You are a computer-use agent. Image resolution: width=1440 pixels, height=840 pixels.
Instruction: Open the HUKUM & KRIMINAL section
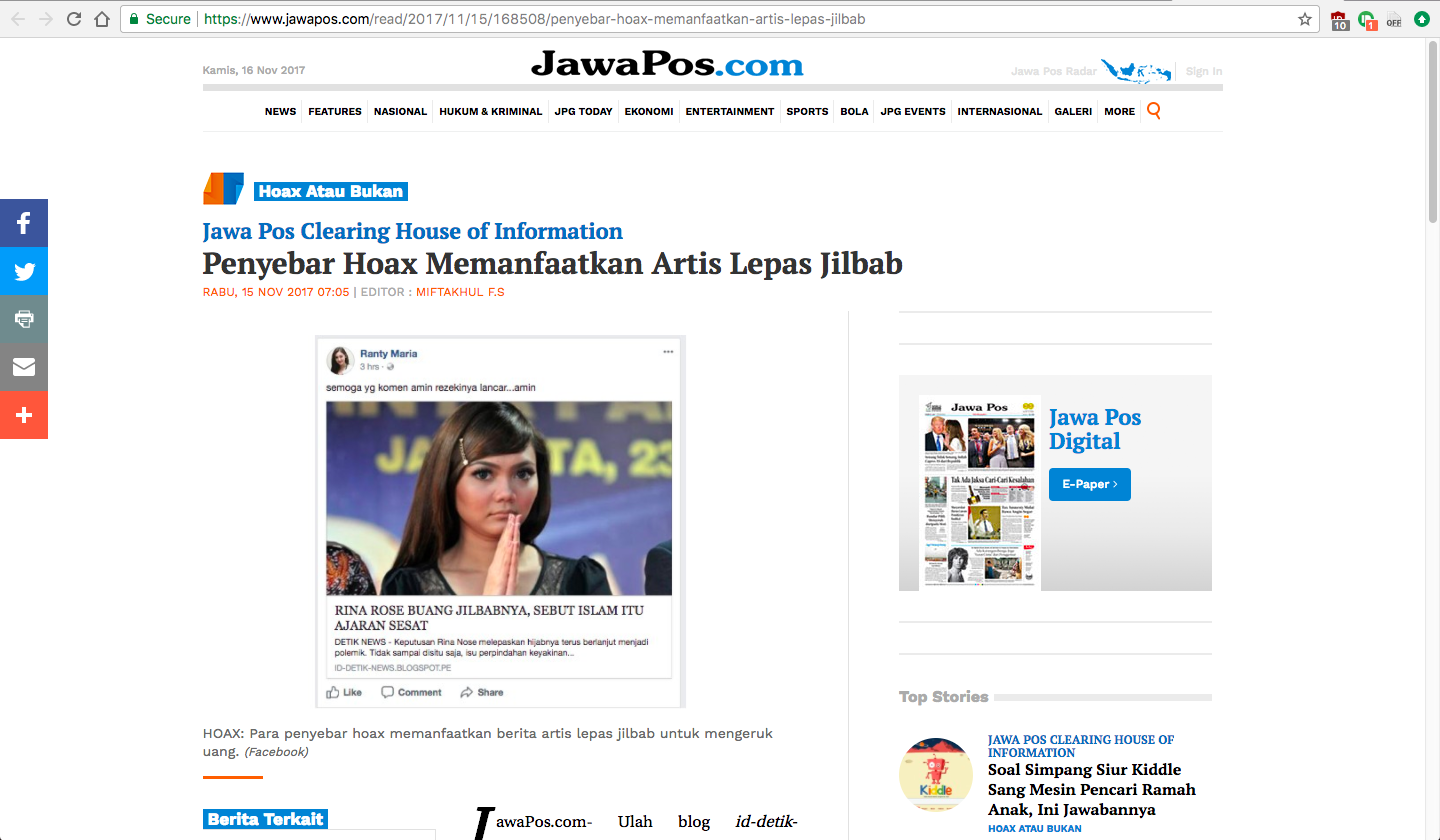[490, 111]
